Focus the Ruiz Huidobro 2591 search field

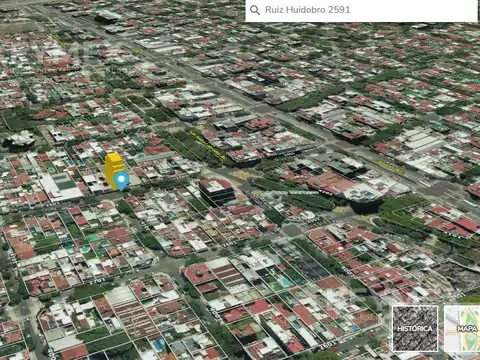click(x=362, y=10)
